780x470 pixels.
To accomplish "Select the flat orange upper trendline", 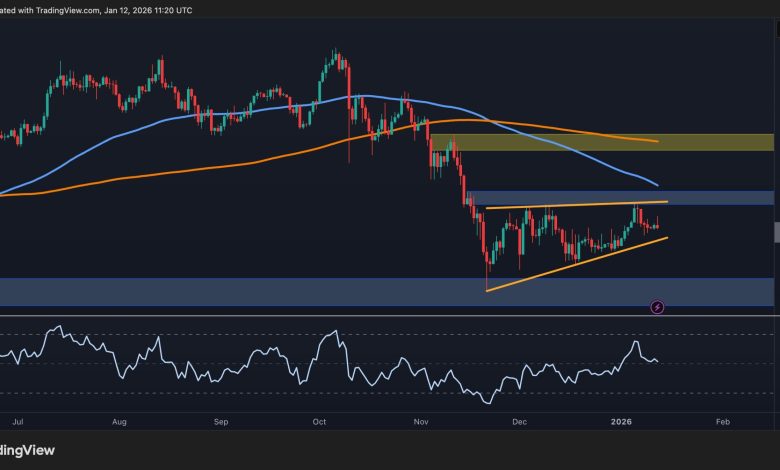I will pos(570,205).
